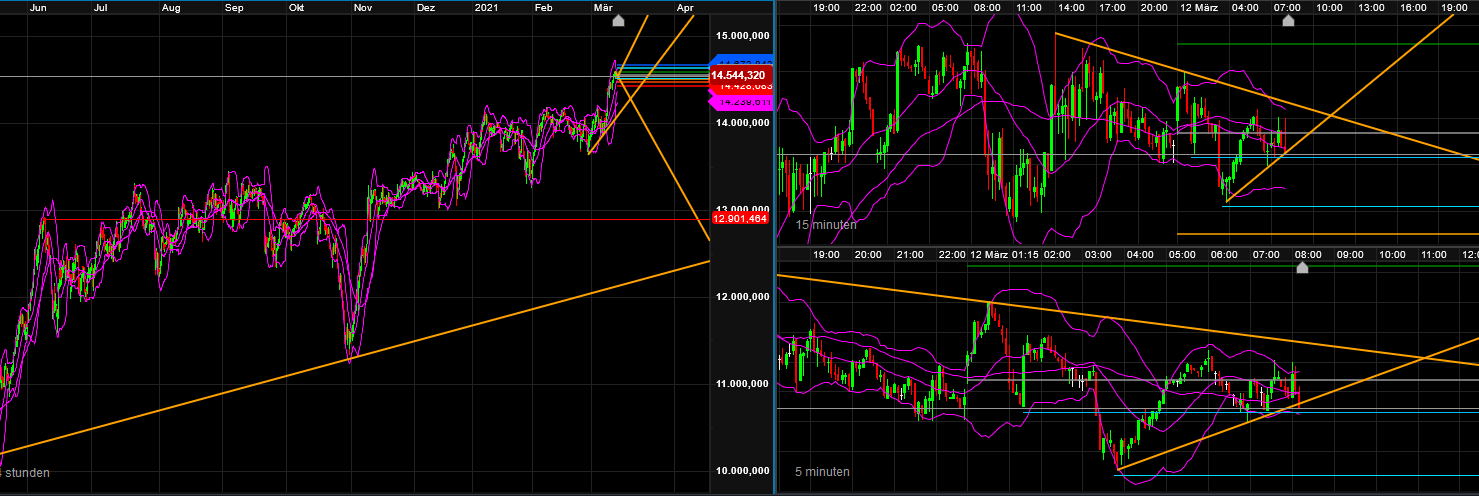
Task: Click the 15.000,000 price axis label
Action: tap(741, 36)
